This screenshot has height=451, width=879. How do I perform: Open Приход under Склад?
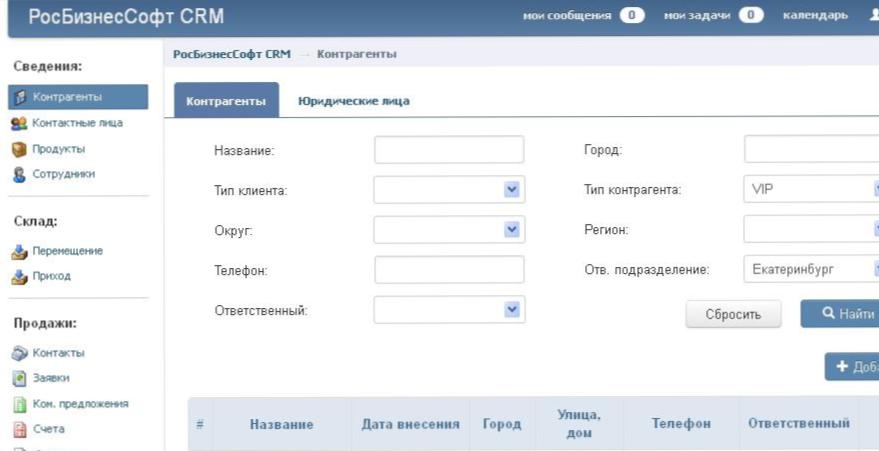tap(51, 276)
